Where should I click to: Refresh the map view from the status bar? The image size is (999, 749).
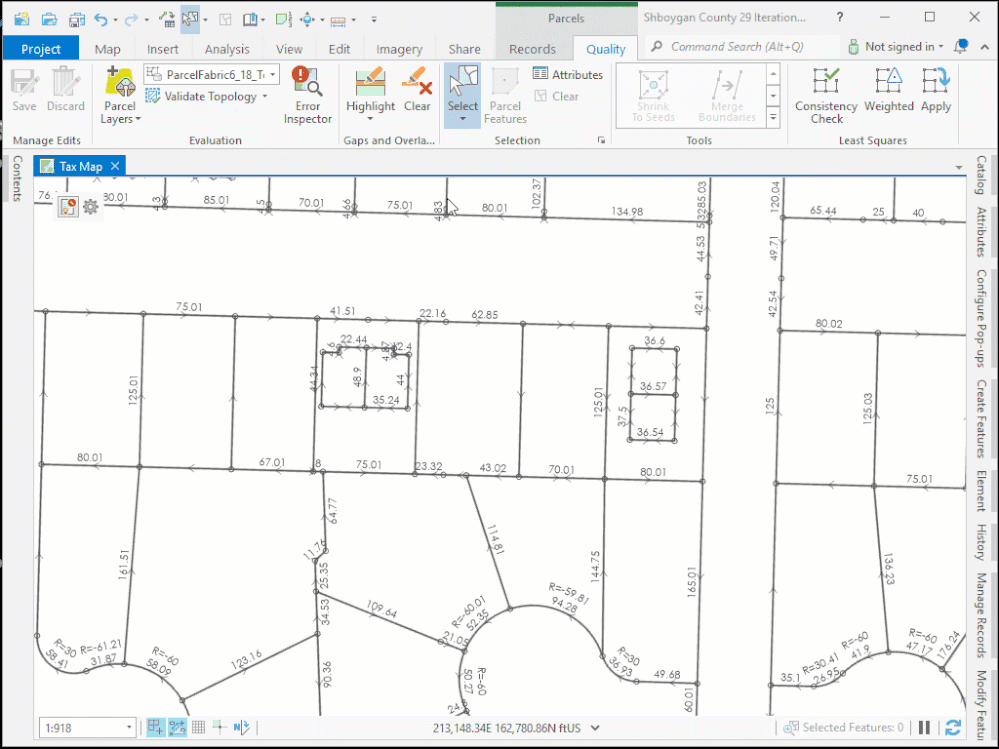(953, 727)
